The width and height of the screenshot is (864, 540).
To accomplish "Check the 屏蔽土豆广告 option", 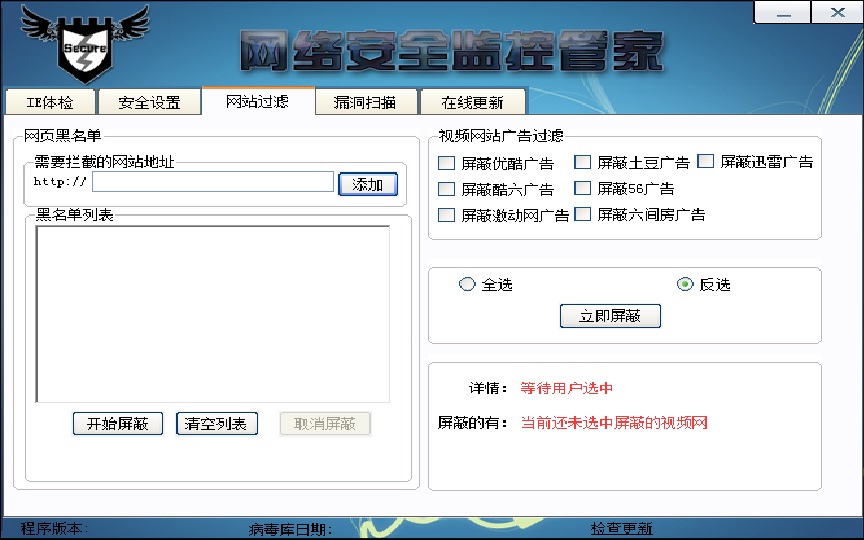I will pyautogui.click(x=583, y=162).
